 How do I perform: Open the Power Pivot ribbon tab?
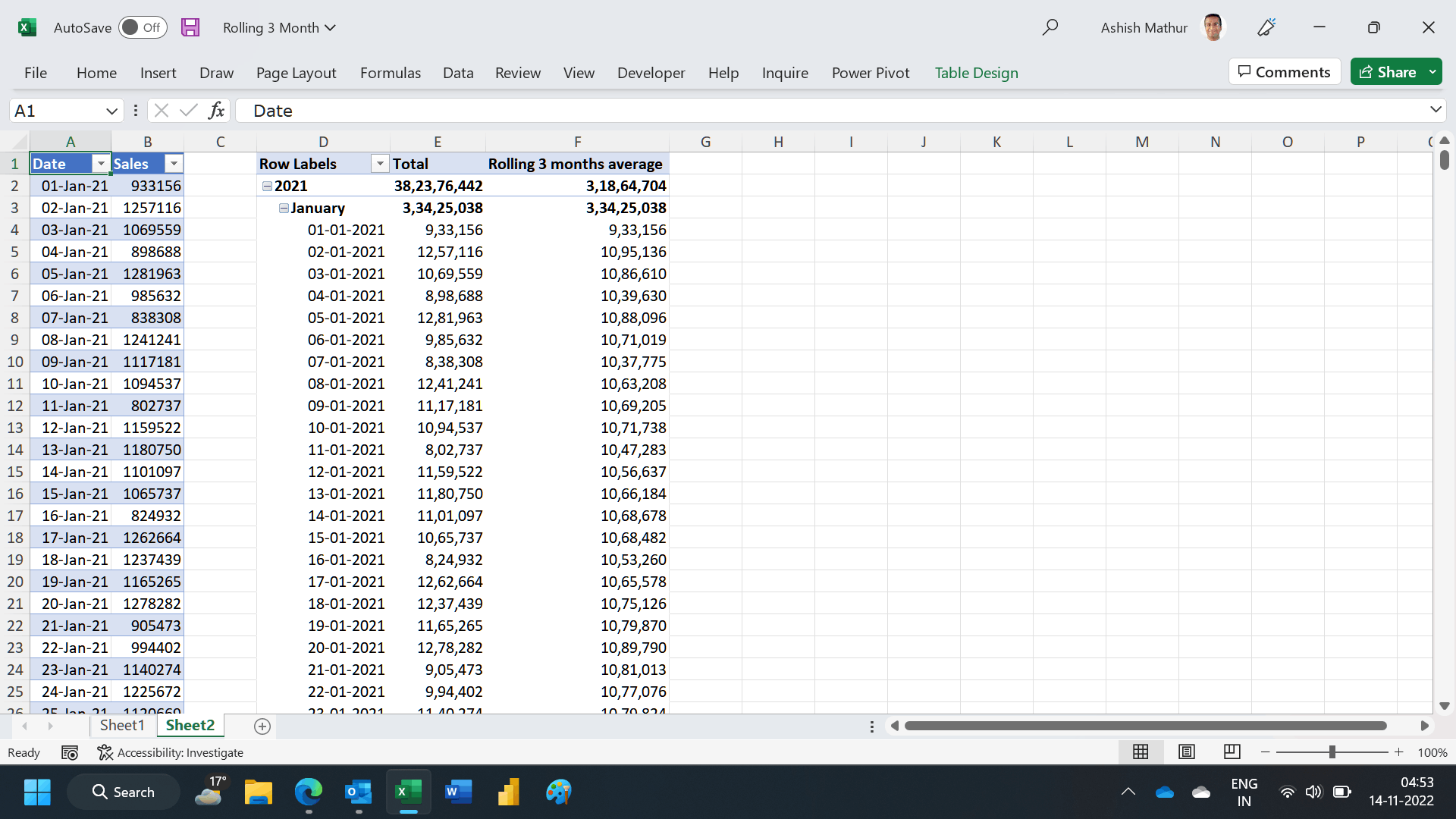871,73
